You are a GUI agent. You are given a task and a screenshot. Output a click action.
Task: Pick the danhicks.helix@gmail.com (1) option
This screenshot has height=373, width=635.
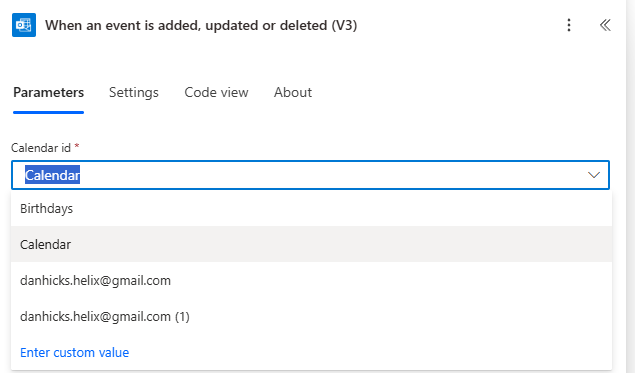pyautogui.click(x=311, y=316)
